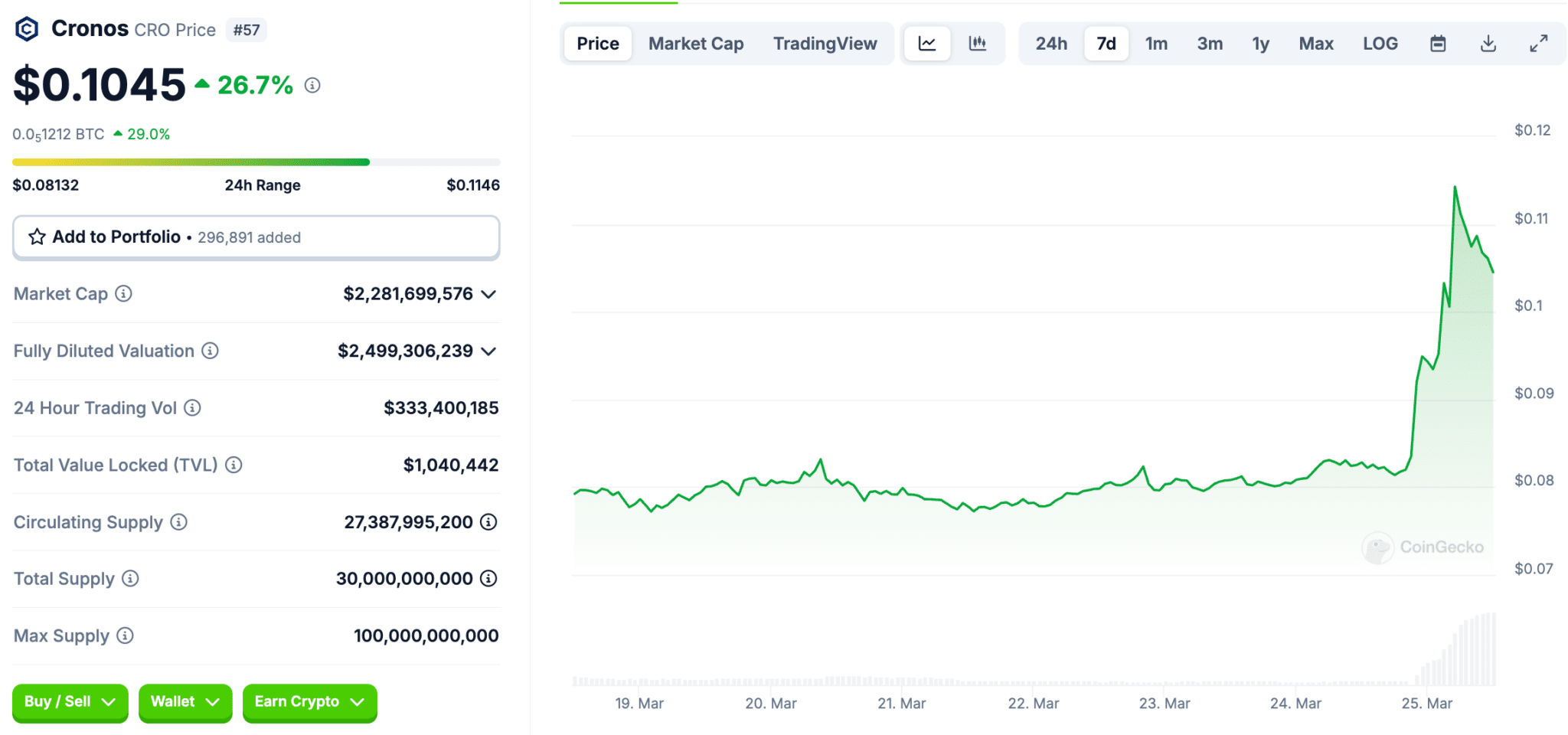Viewport: 1568px width, 735px height.
Task: Switch to candlestick chart view icon
Action: (978, 44)
